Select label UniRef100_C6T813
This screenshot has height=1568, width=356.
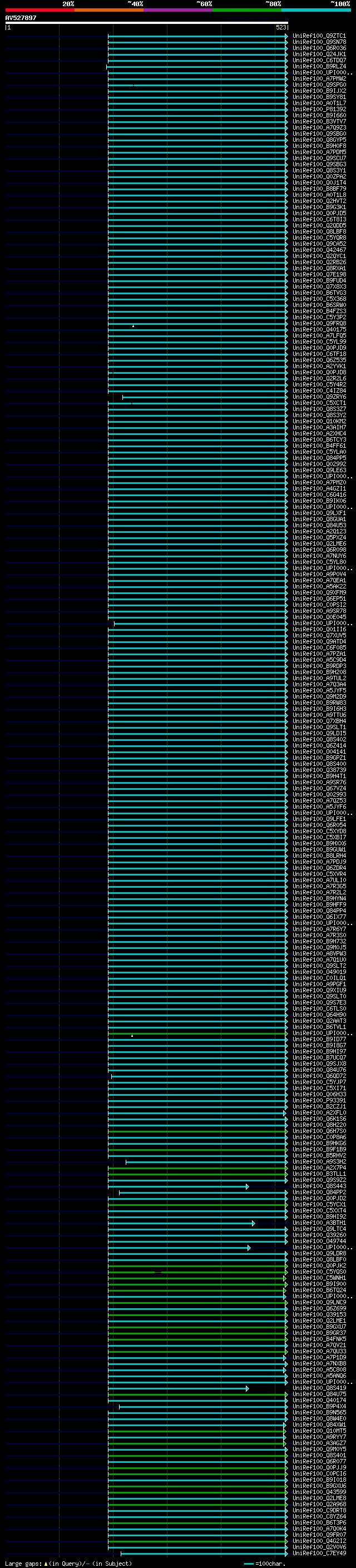pyautogui.click(x=319, y=220)
